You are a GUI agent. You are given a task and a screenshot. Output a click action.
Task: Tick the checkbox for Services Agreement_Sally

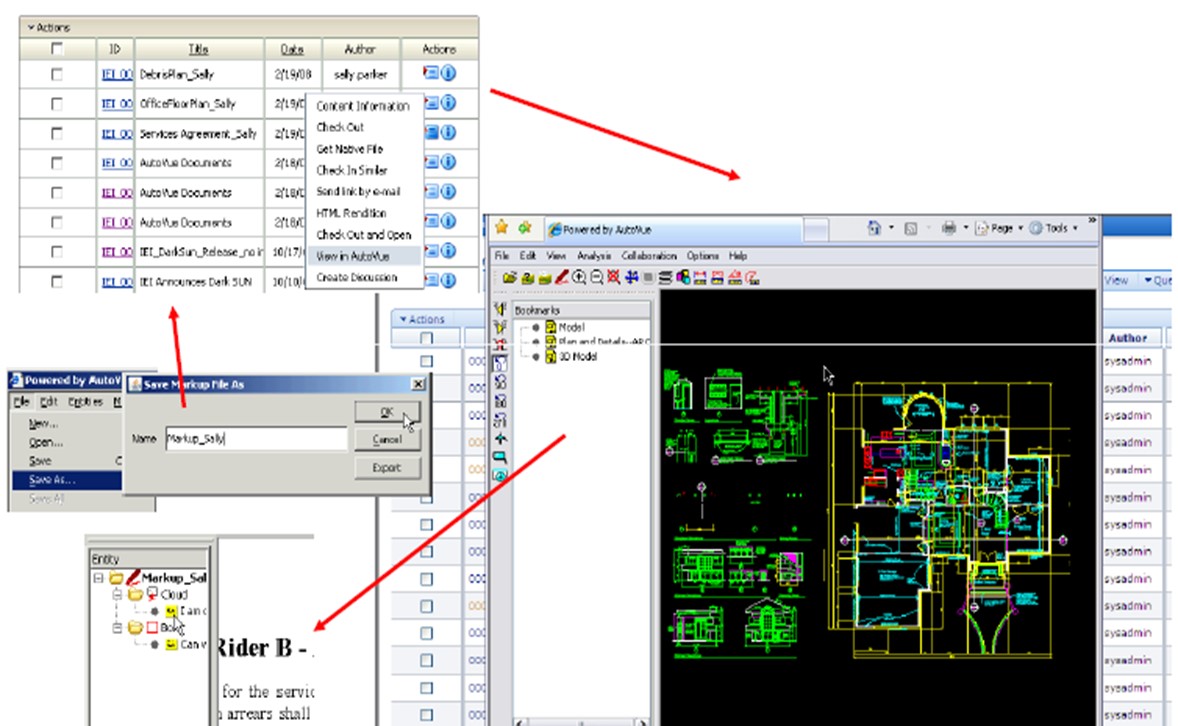tap(57, 133)
